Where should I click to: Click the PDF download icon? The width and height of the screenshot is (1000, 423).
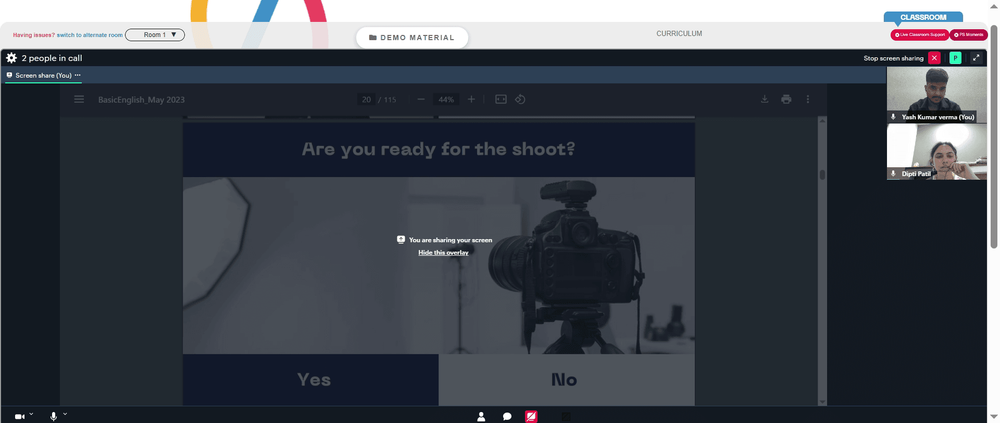pos(765,100)
